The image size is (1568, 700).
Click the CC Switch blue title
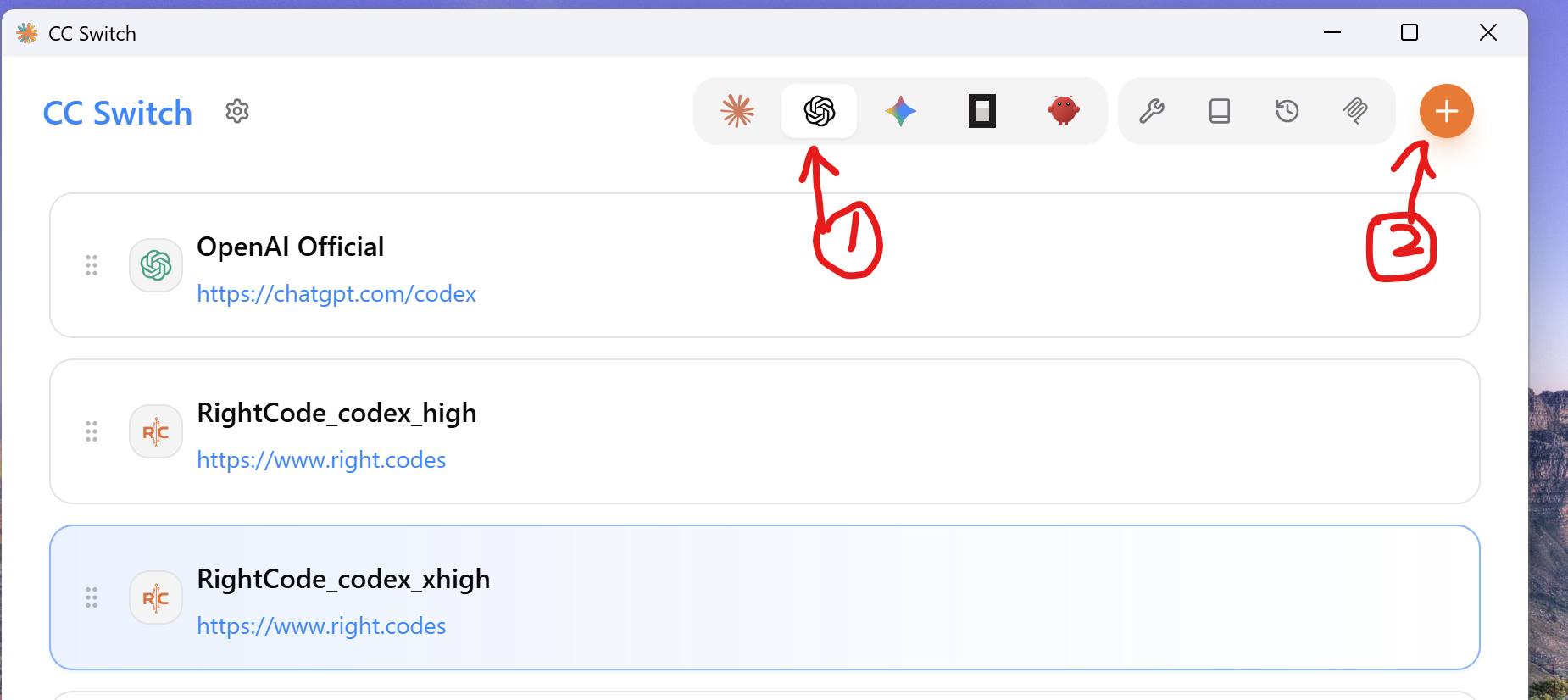click(x=118, y=113)
